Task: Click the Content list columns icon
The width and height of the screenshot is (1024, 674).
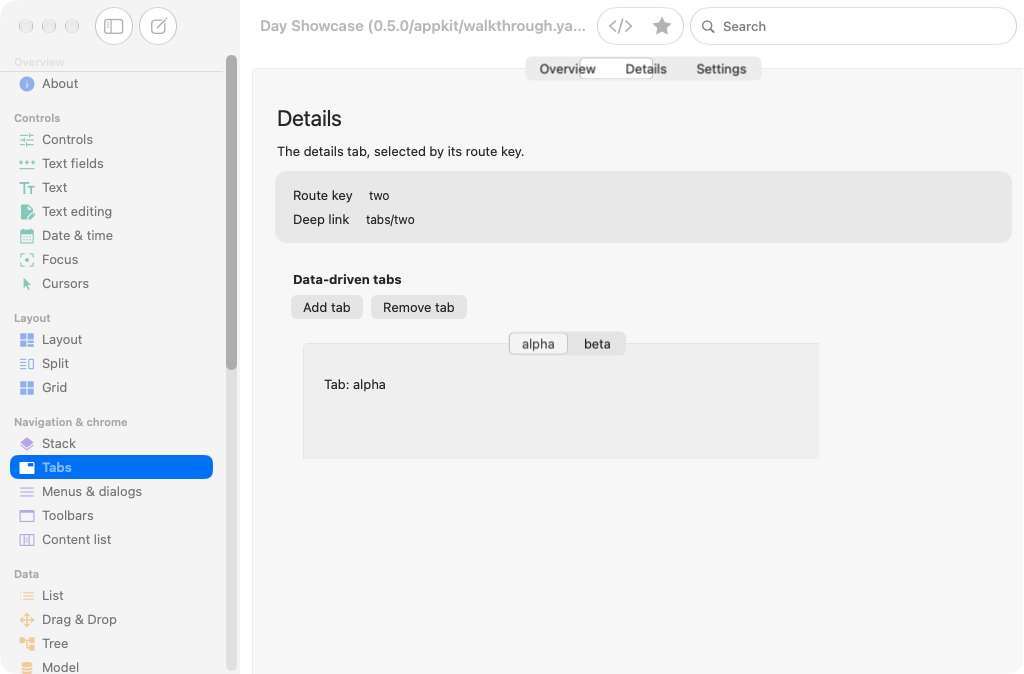Action: pyautogui.click(x=27, y=540)
